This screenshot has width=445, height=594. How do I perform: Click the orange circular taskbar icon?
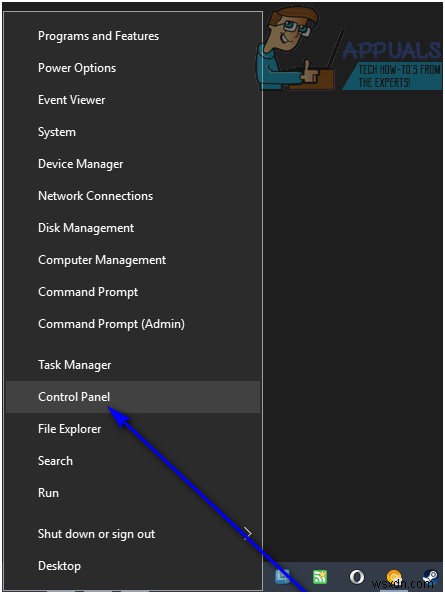pos(394,577)
